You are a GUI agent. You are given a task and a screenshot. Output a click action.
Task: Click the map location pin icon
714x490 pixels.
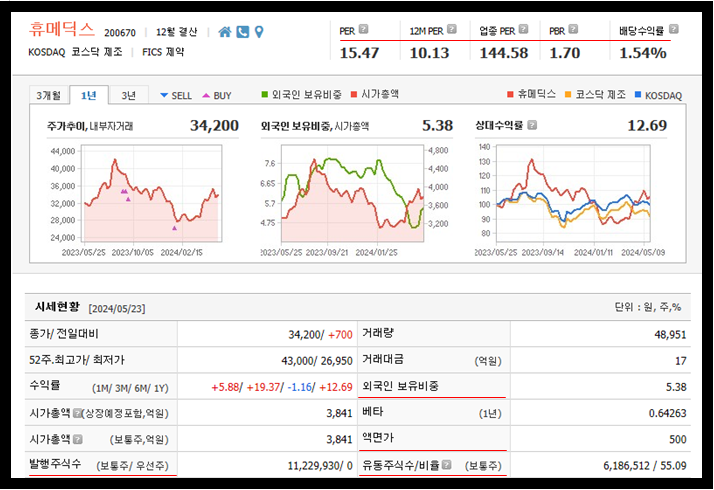(259, 32)
